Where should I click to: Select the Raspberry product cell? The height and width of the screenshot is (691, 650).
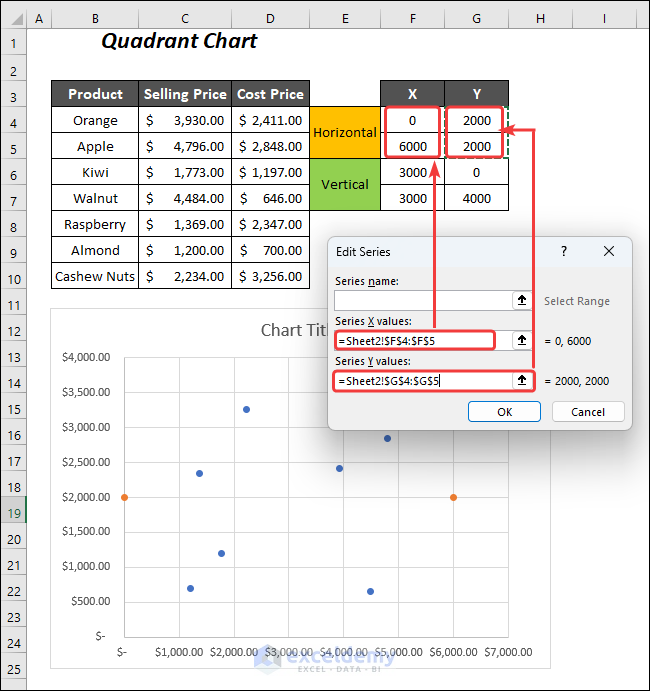click(x=95, y=224)
